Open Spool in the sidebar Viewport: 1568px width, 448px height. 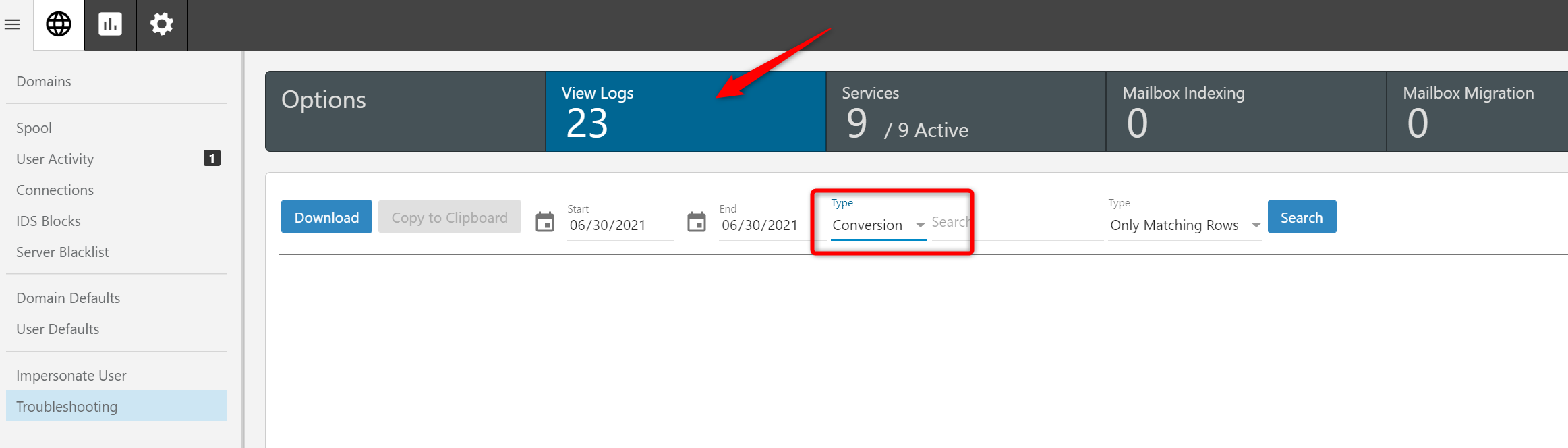click(x=34, y=128)
